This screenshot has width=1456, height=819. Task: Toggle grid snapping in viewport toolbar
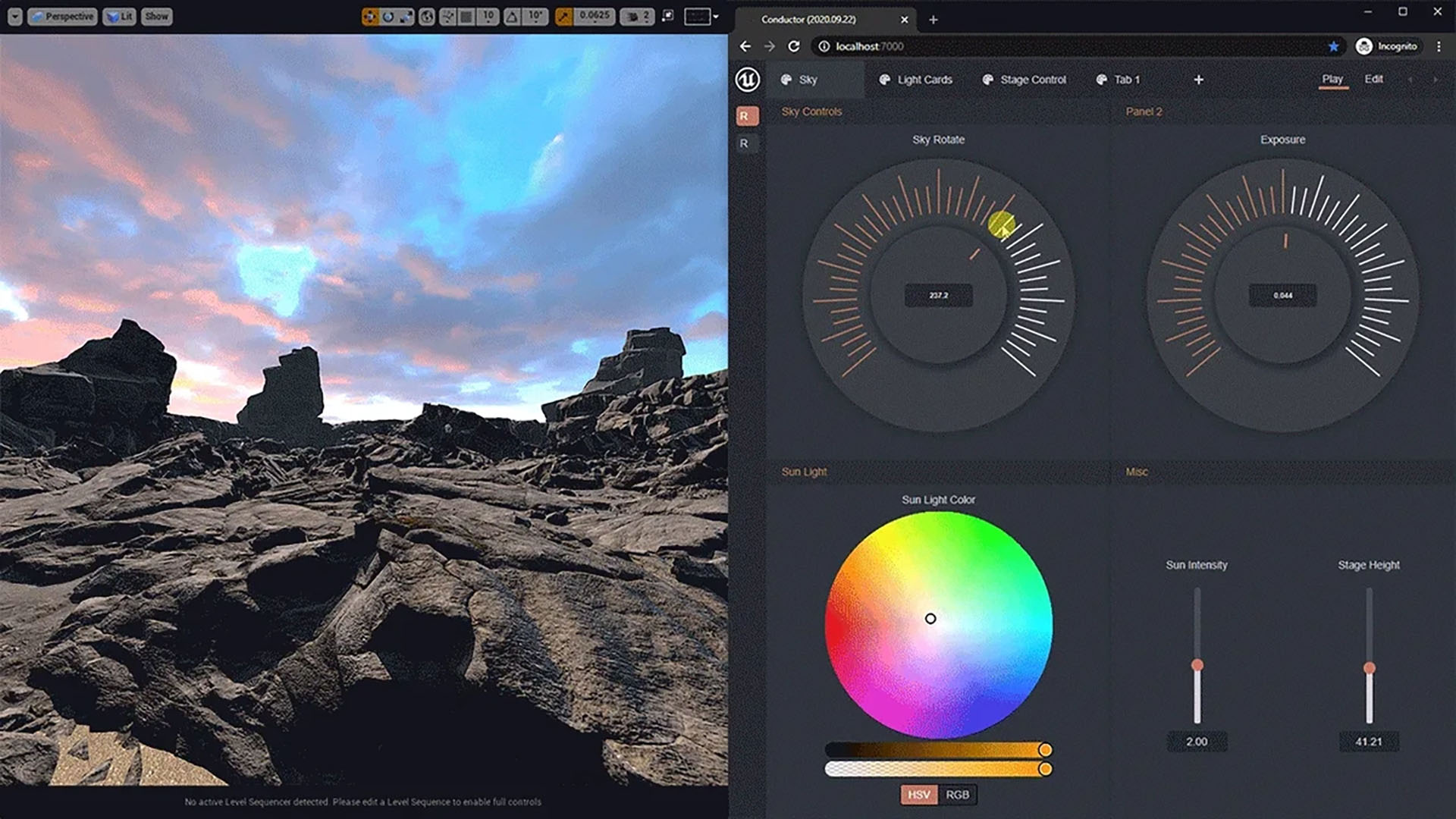pyautogui.click(x=466, y=17)
